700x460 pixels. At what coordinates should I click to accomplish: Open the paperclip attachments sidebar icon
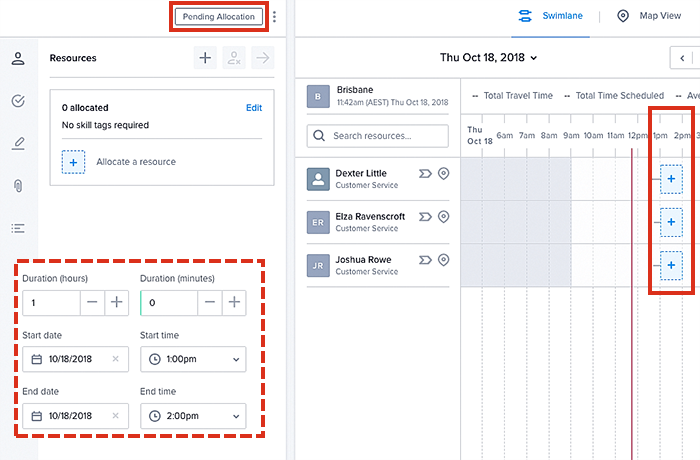pyautogui.click(x=18, y=186)
